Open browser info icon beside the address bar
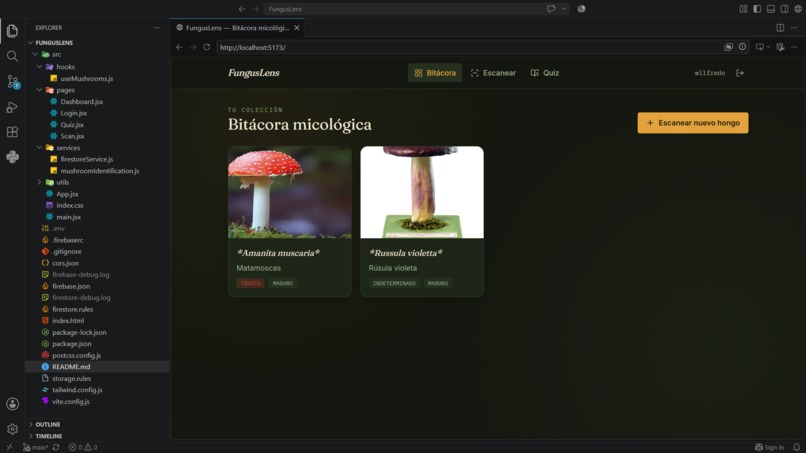The image size is (806, 453). pyautogui.click(x=742, y=47)
